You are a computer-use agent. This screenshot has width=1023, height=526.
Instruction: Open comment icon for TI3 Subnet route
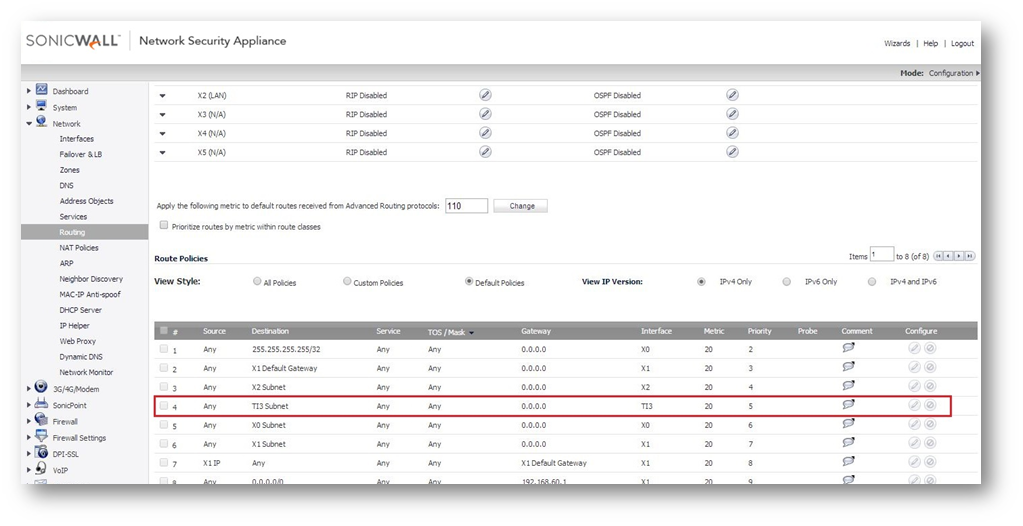pos(848,405)
